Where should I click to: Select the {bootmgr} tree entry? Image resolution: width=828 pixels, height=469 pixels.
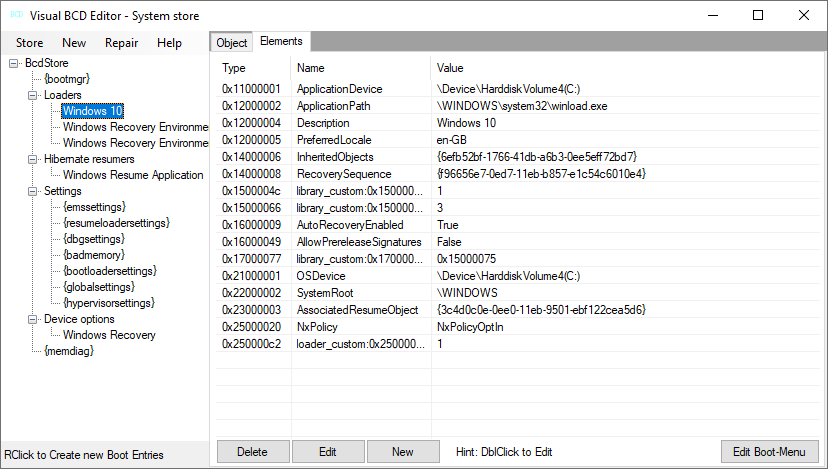coord(67,79)
